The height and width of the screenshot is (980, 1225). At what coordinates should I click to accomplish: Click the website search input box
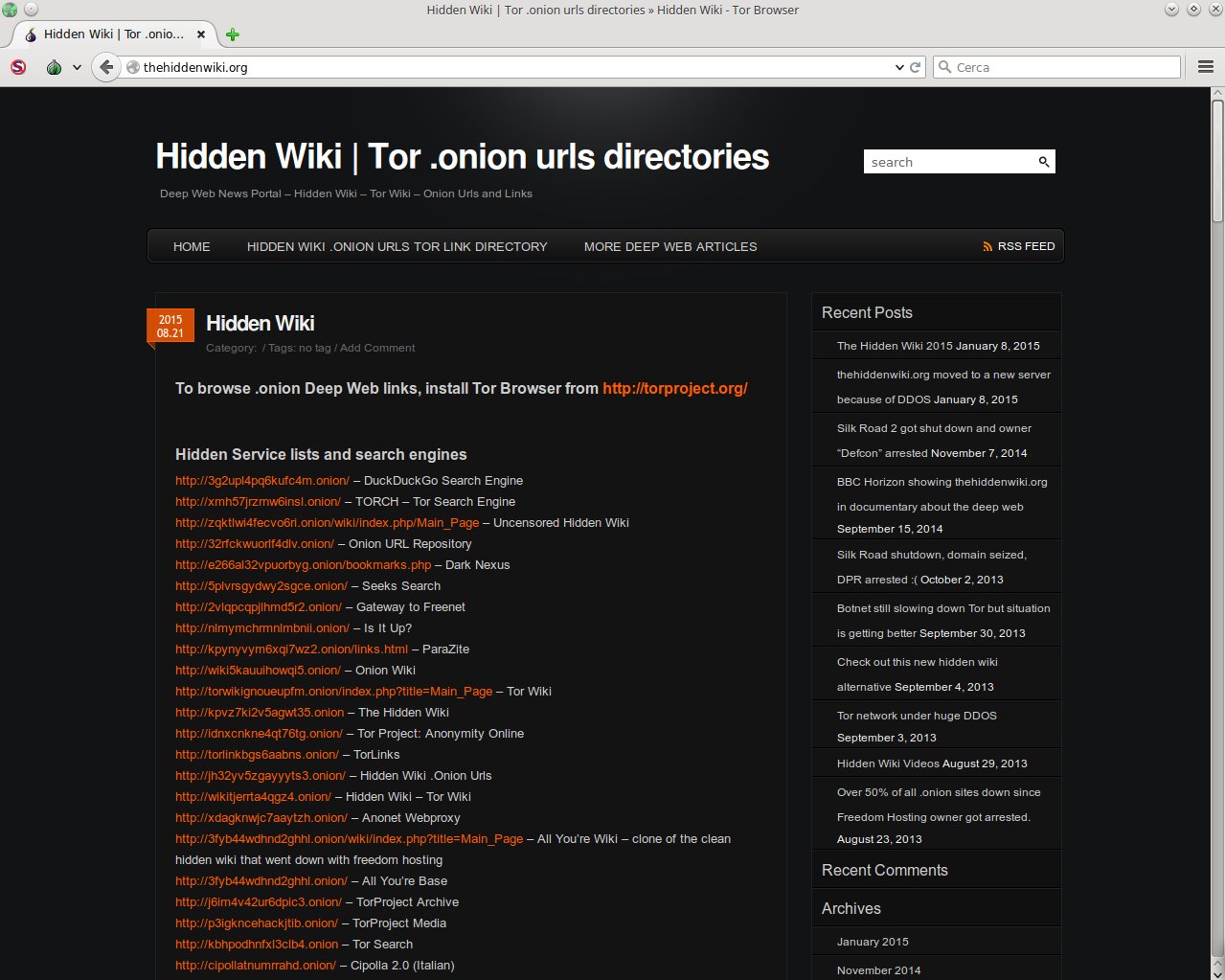pyautogui.click(x=950, y=162)
